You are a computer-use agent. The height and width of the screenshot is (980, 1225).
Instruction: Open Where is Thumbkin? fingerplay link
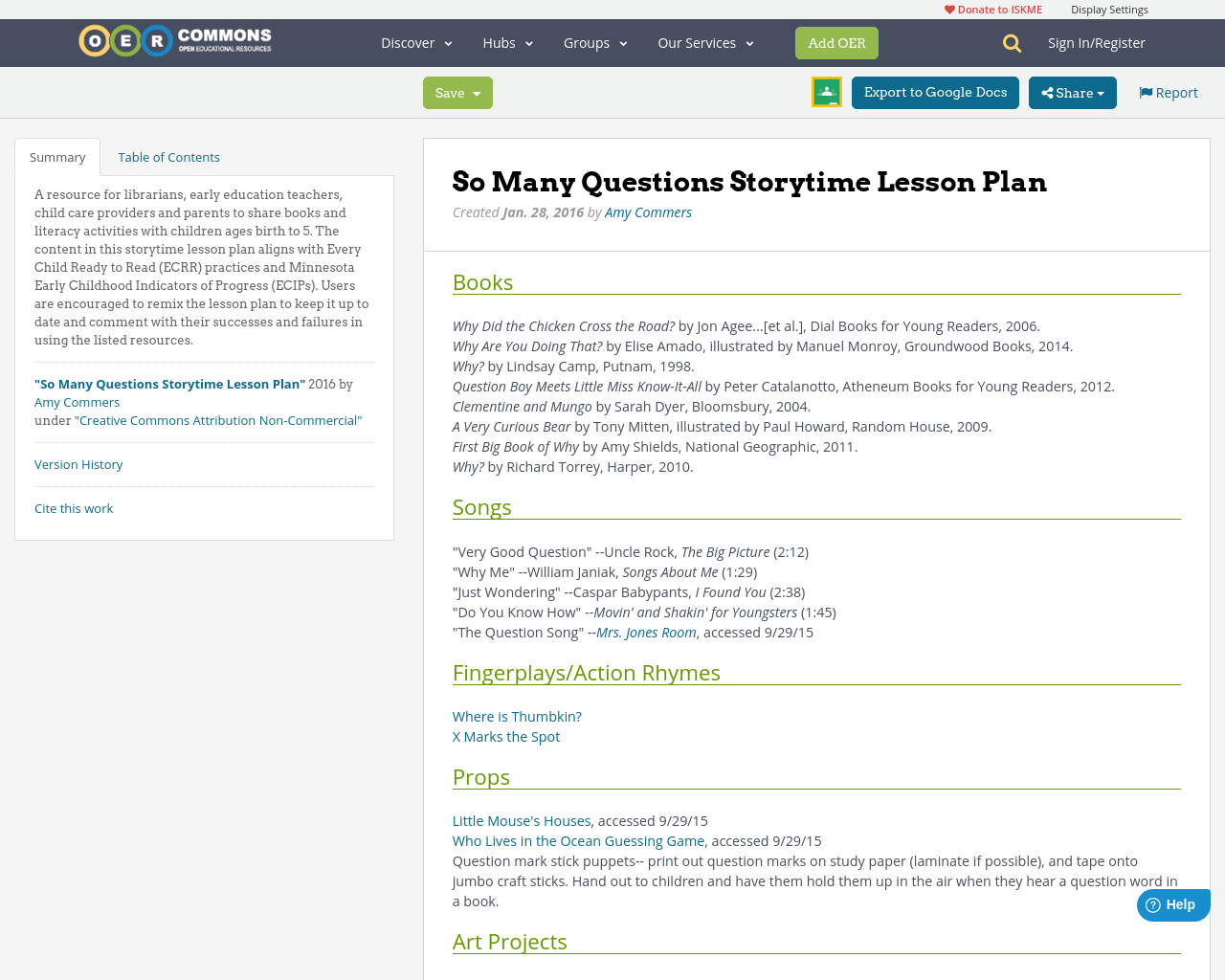[x=517, y=716]
